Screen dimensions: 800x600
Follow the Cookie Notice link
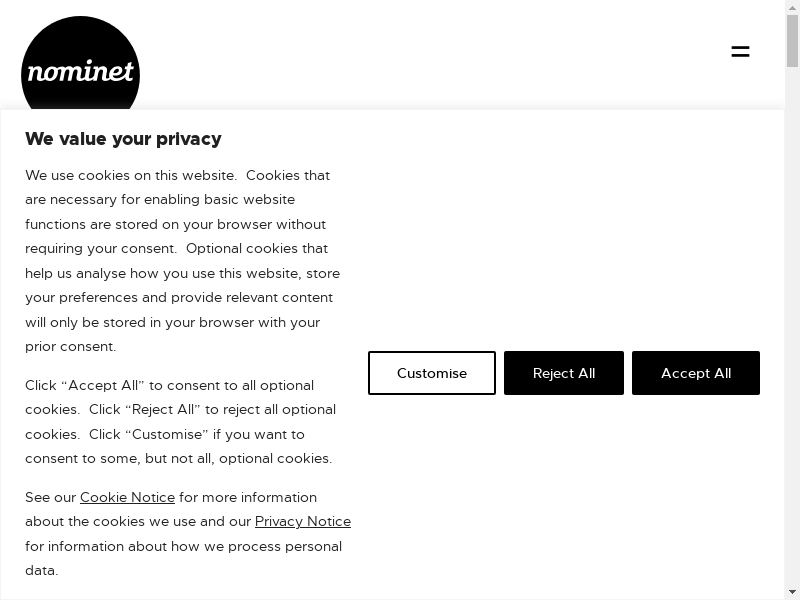coord(127,497)
